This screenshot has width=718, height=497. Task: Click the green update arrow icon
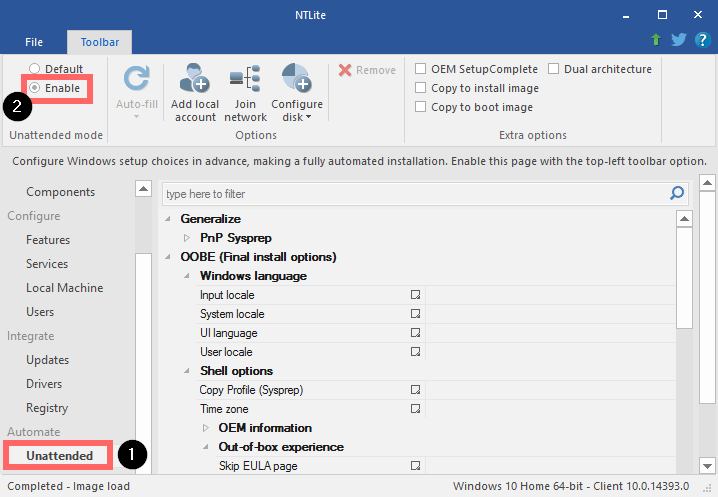pyautogui.click(x=656, y=40)
